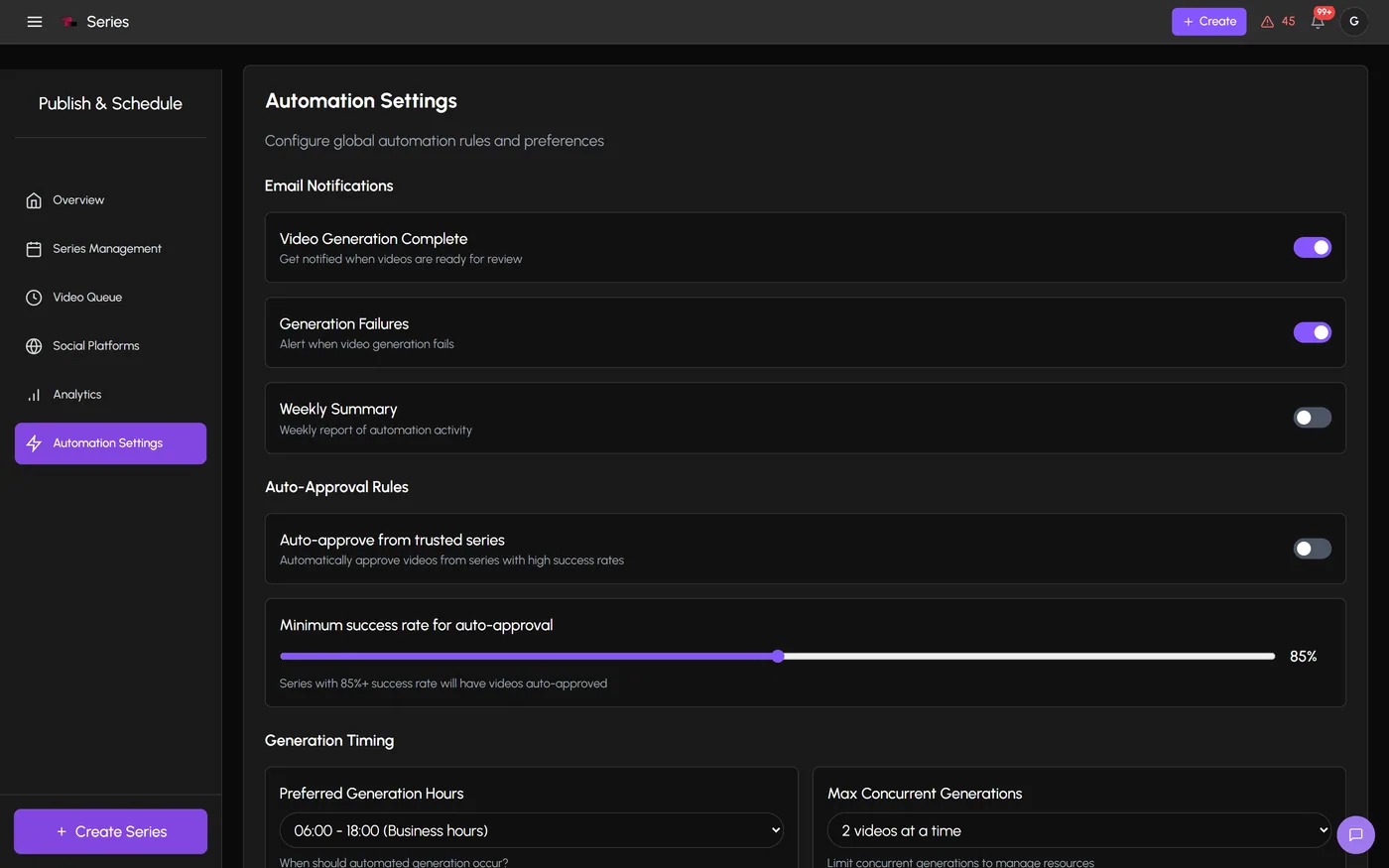Click the Social Platforms globe icon
The image size is (1389, 868).
tap(34, 346)
